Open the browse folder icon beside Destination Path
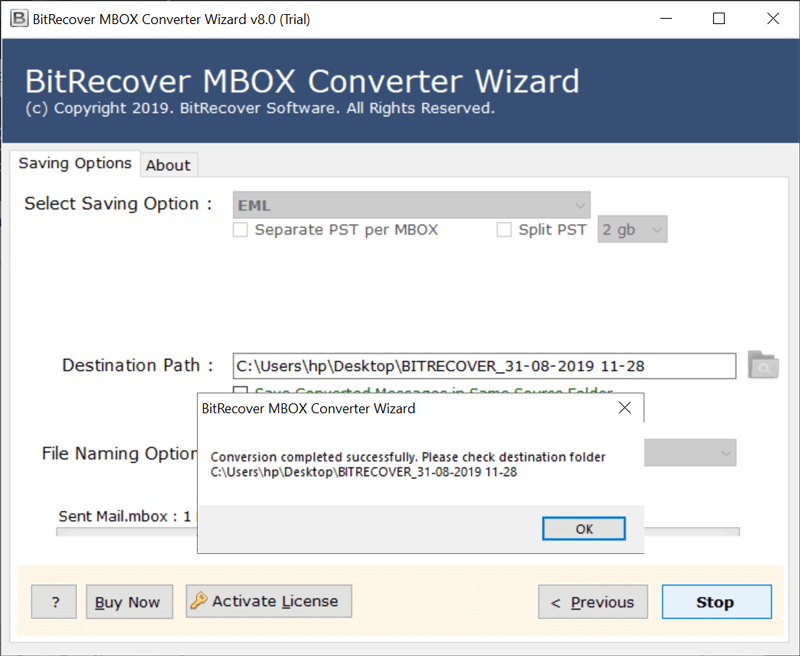800x656 pixels. coord(763,365)
